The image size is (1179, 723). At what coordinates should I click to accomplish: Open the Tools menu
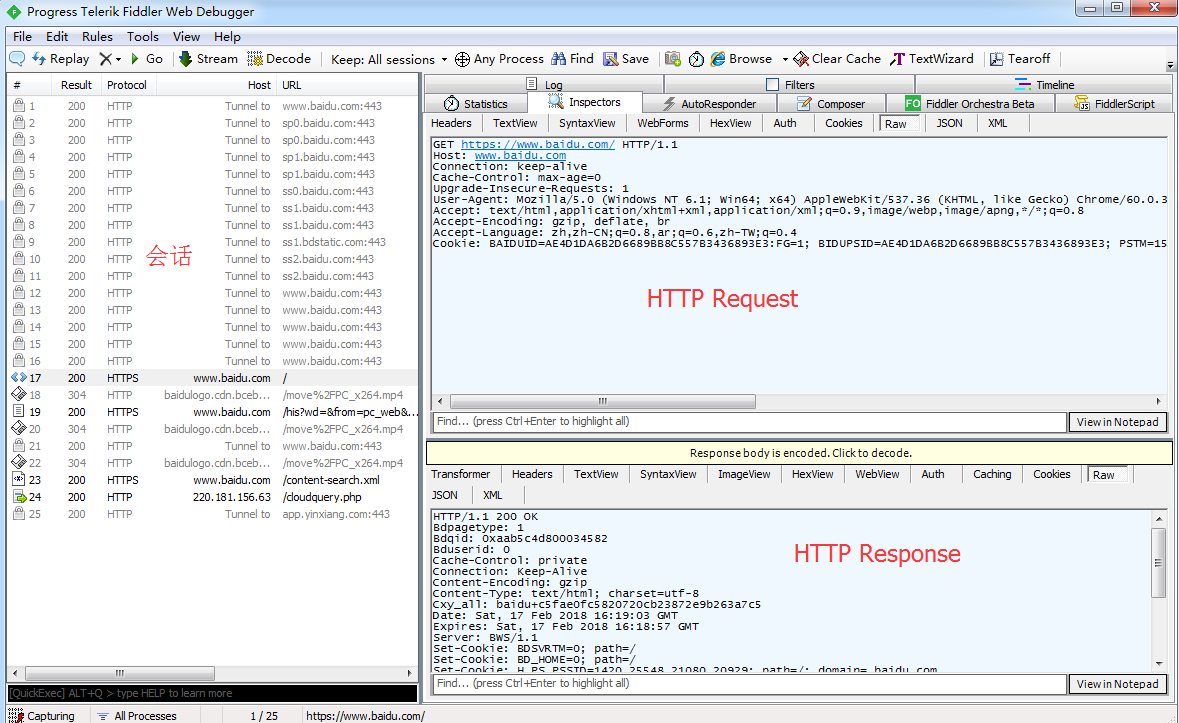[x=143, y=36]
